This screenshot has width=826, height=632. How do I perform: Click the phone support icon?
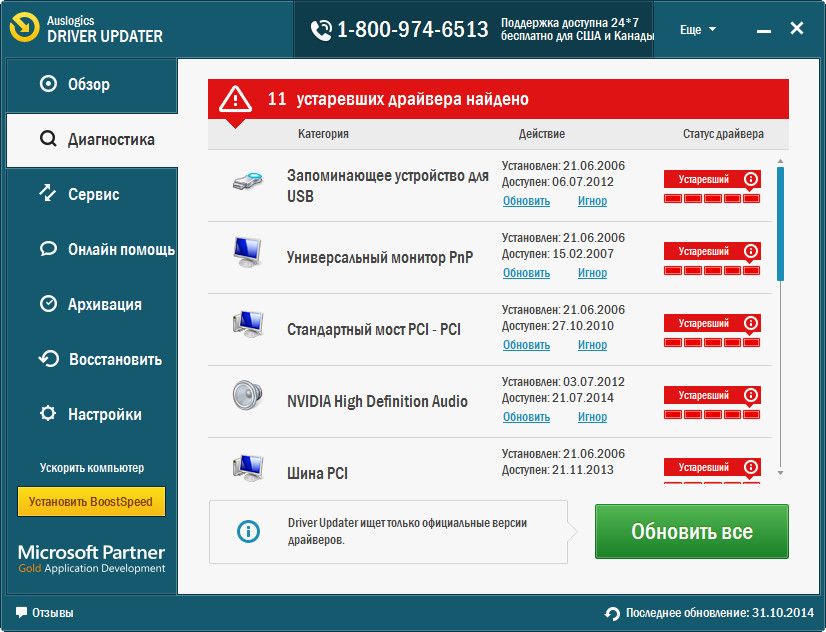coord(321,30)
